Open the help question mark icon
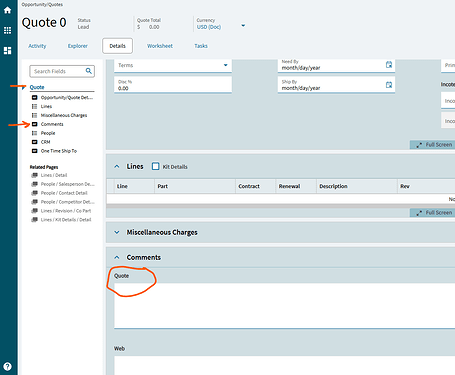Viewport: 455px width, 375px height. point(7,366)
